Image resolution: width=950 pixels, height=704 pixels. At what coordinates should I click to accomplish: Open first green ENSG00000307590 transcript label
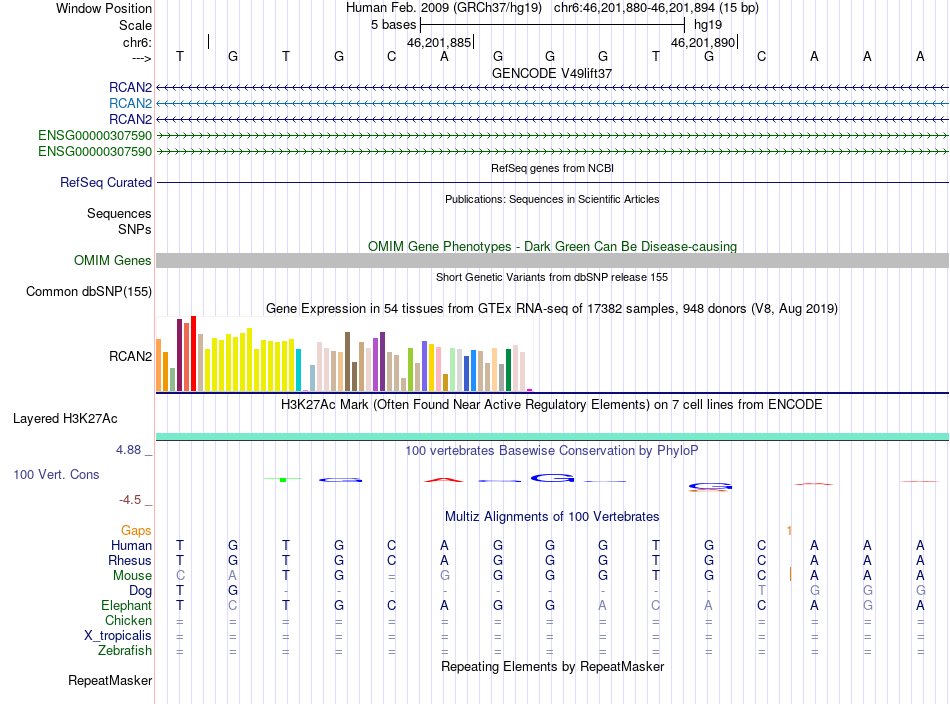(x=95, y=136)
